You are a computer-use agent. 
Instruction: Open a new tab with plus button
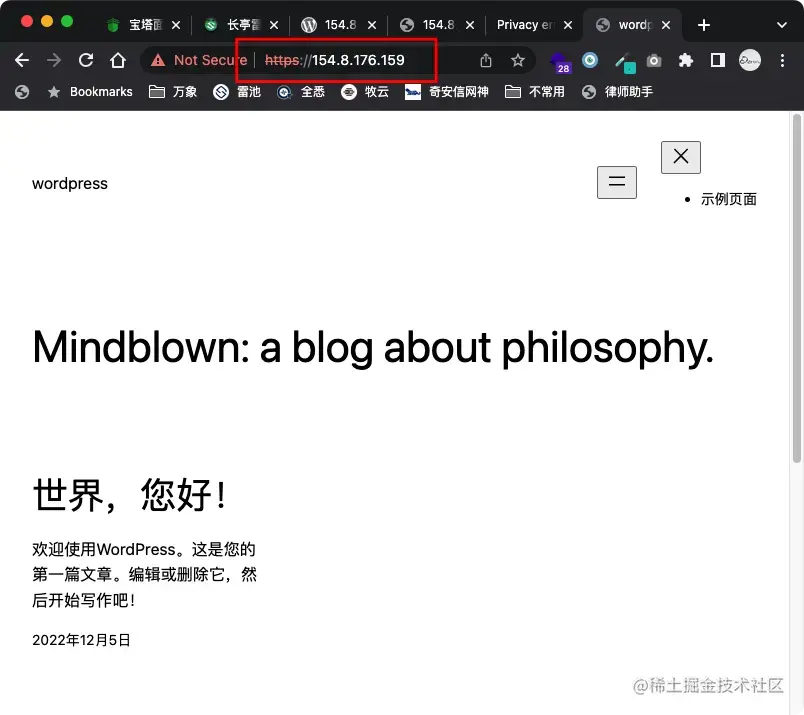[x=704, y=25]
